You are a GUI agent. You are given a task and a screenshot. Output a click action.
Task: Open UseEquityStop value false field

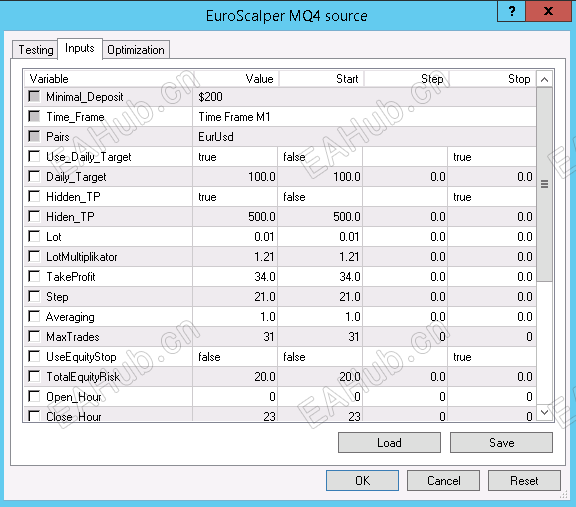[235, 357]
